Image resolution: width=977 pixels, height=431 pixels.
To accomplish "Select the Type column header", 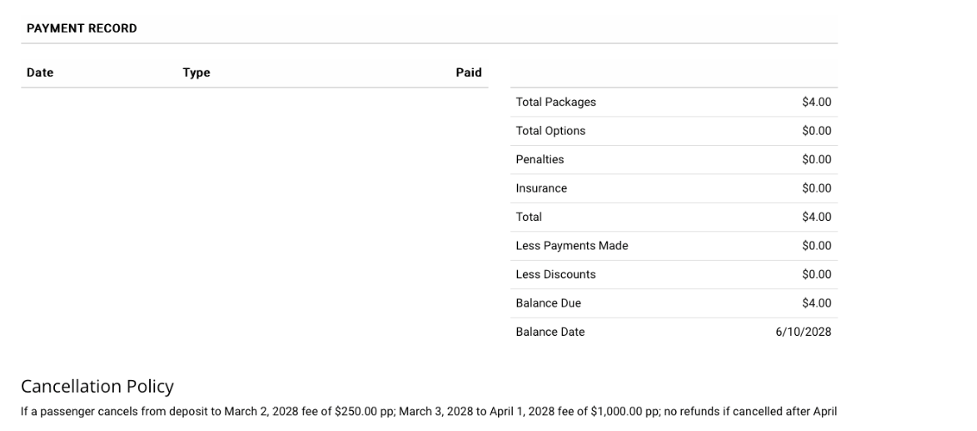I will coord(196,73).
